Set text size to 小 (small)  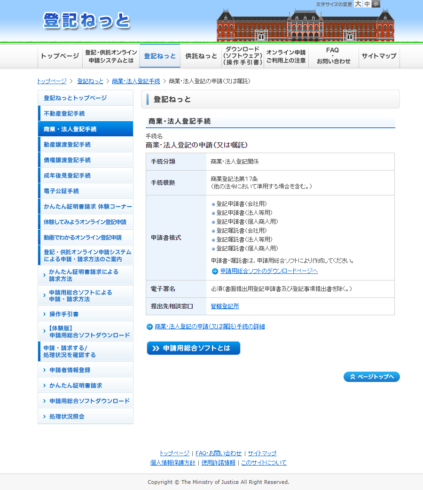(x=376, y=4)
